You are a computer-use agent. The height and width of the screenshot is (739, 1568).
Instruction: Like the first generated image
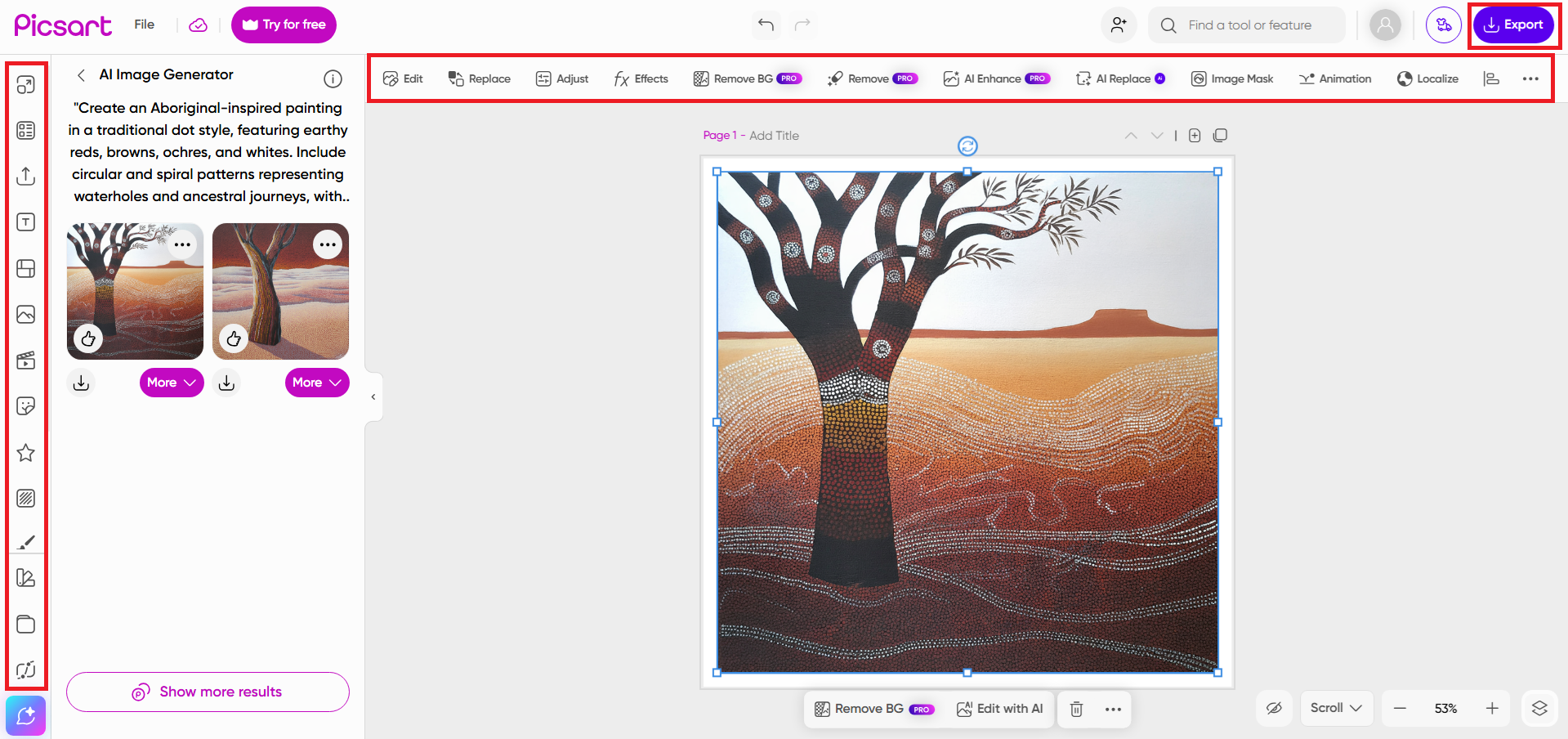point(88,338)
